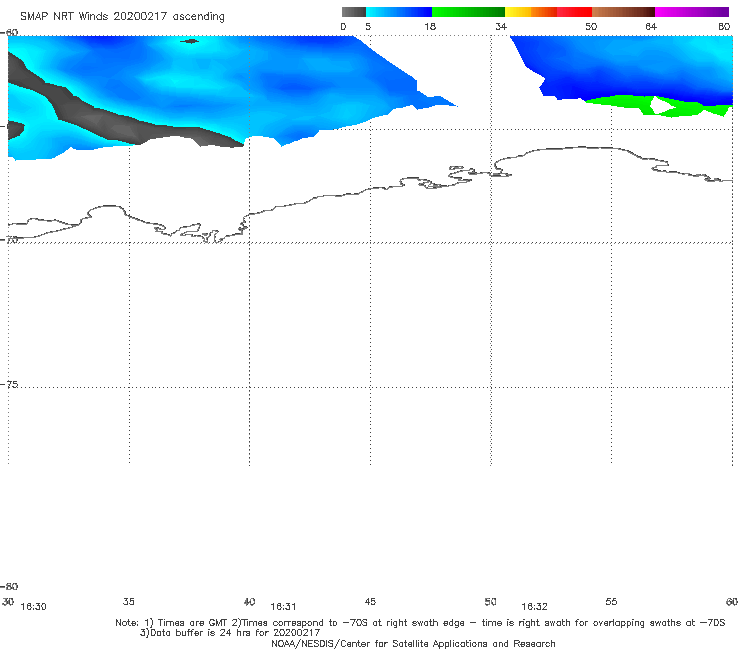Click the longitude axis label '55'
The height and width of the screenshot is (650, 740).
pyautogui.click(x=611, y=602)
